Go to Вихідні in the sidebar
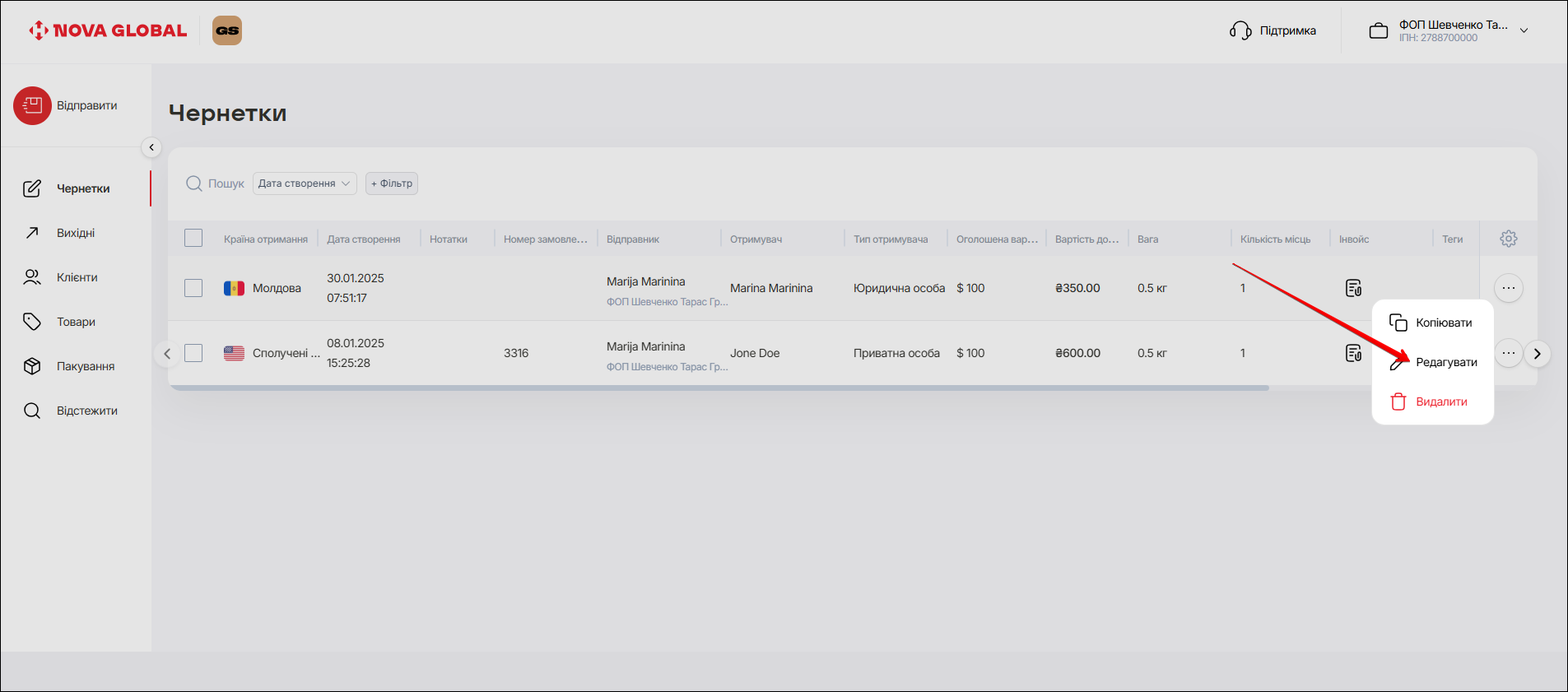1568x692 pixels. click(76, 233)
